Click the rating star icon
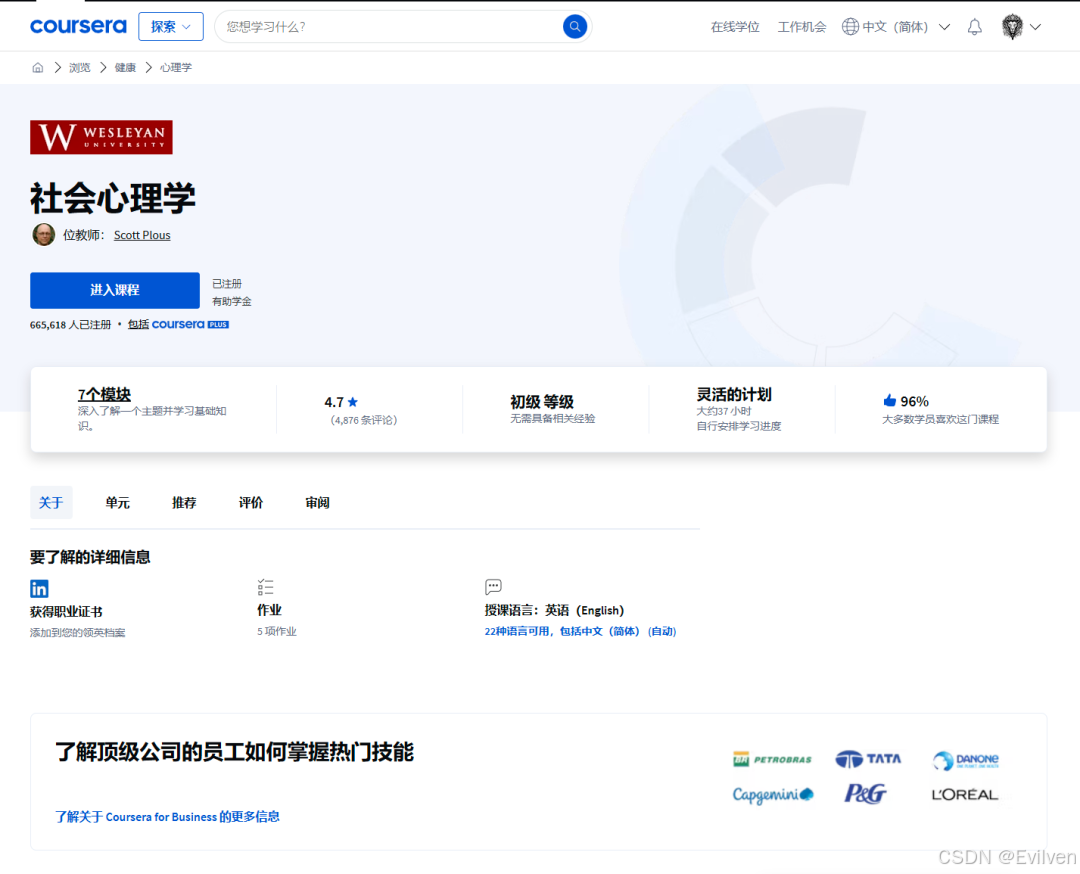 (353, 402)
